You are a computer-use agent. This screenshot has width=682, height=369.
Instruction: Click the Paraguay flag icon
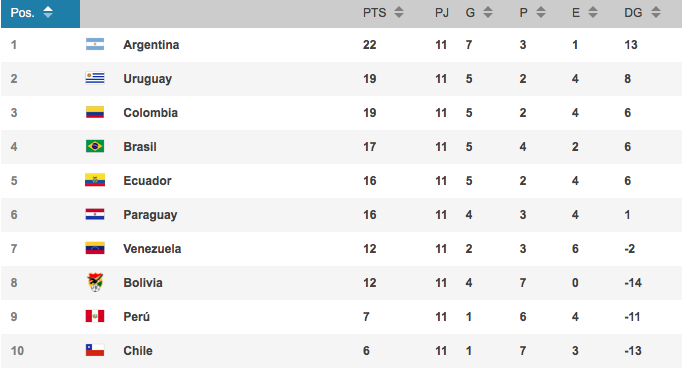[95, 214]
